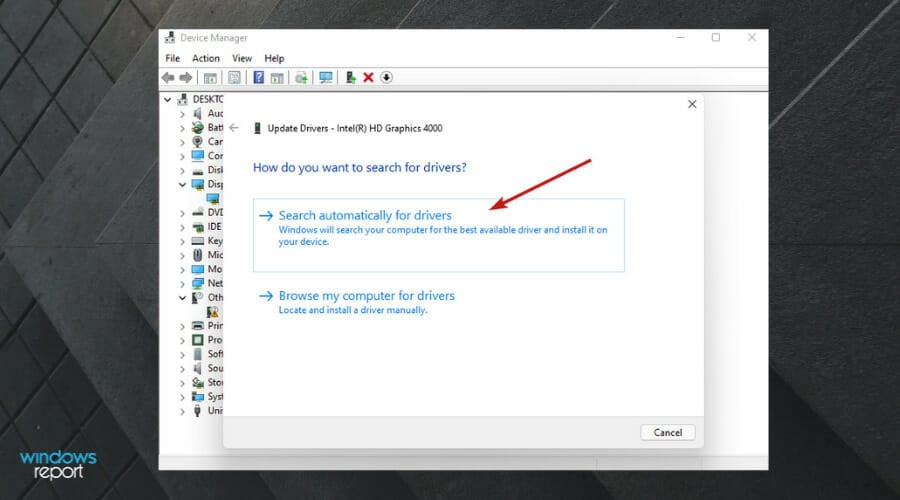Viewport: 900px width, 500px height.
Task: Expand the Universal Serial Bus row chevron
Action: pyautogui.click(x=183, y=411)
